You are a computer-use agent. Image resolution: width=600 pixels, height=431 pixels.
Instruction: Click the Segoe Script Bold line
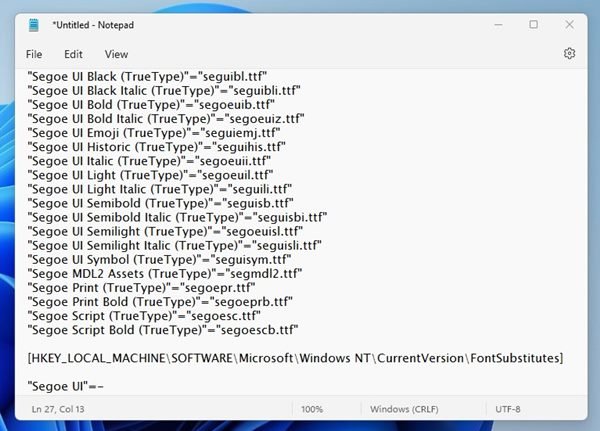163,330
